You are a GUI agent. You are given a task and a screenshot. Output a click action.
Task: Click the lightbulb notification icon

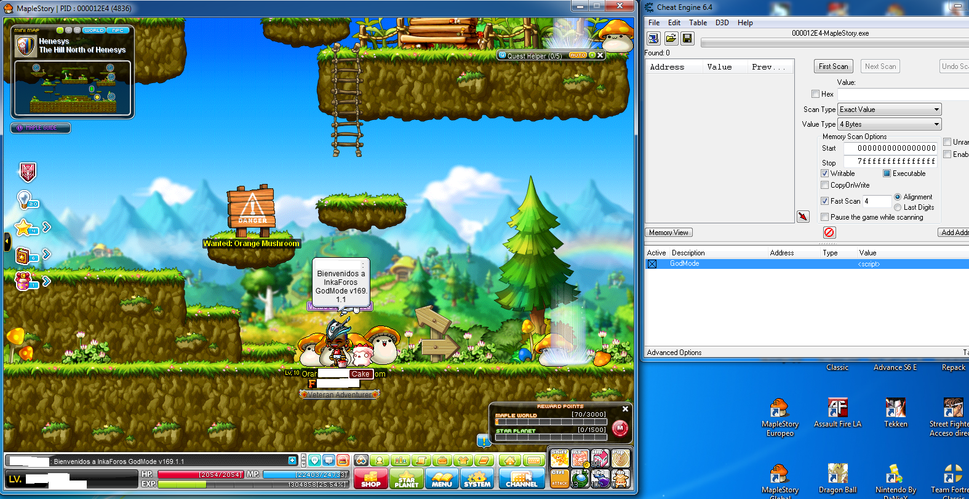point(25,200)
